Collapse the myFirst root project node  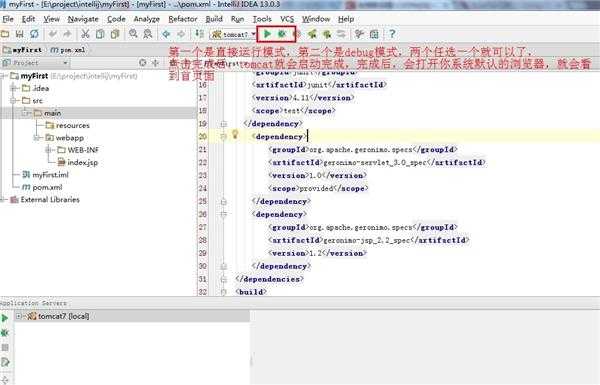[x=3, y=76]
